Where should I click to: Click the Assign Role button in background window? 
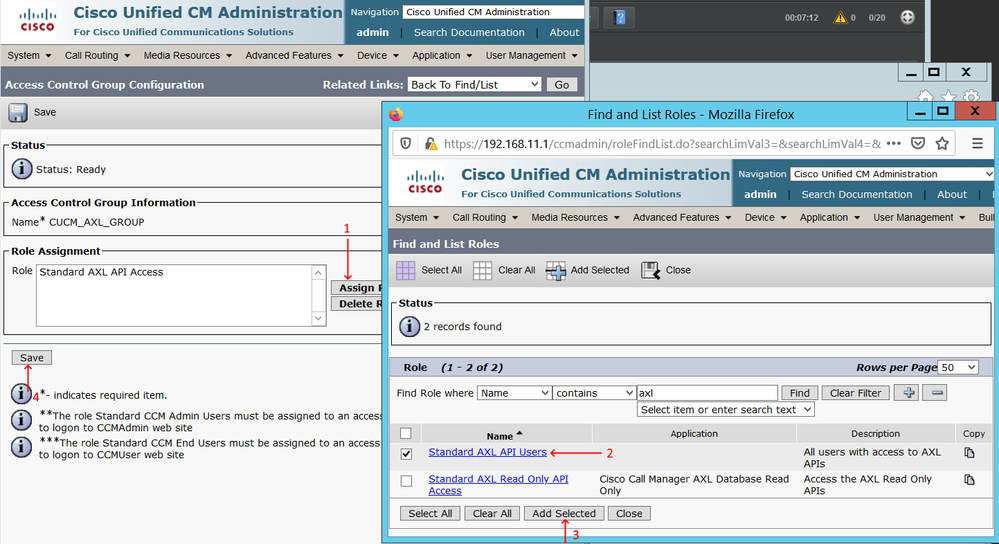click(356, 288)
